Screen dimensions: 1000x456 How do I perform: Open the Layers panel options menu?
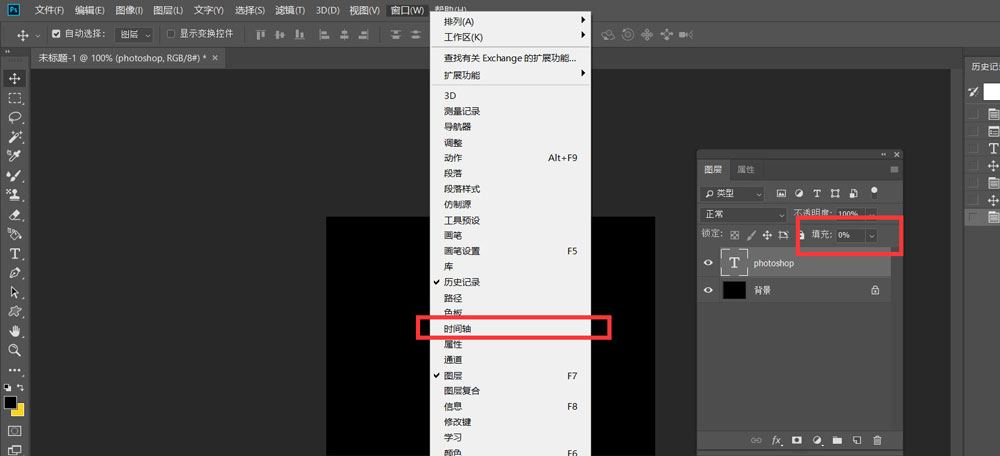[894, 170]
